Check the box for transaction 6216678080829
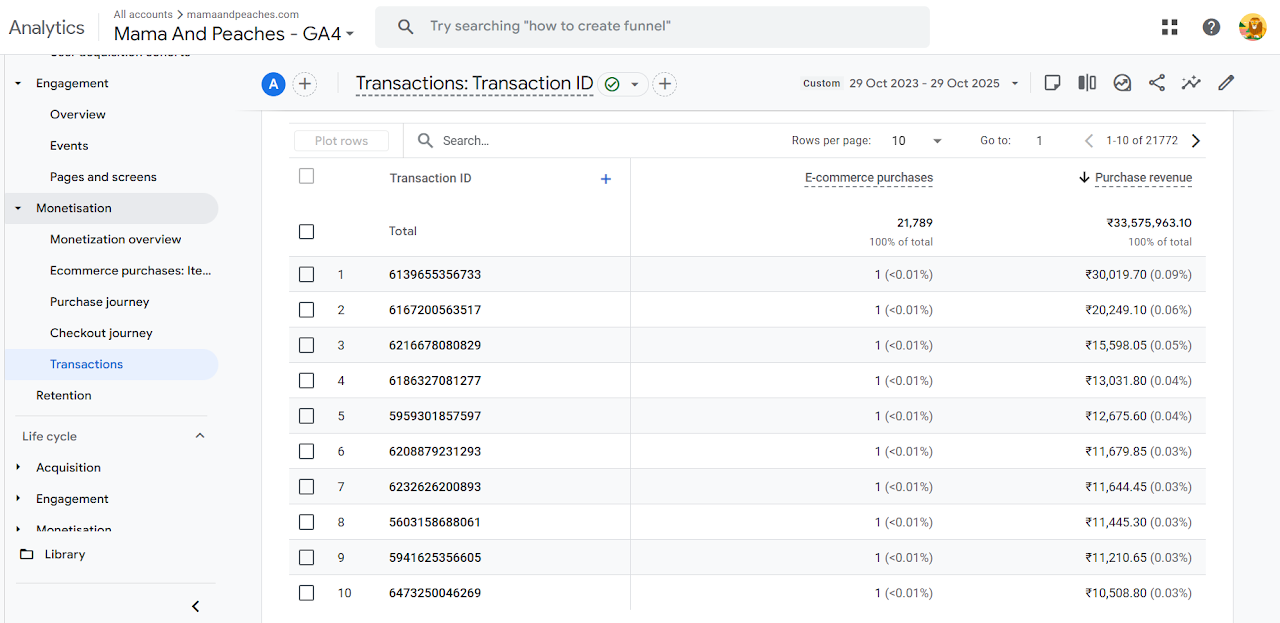Viewport: 1280px width, 623px height. [x=306, y=345]
